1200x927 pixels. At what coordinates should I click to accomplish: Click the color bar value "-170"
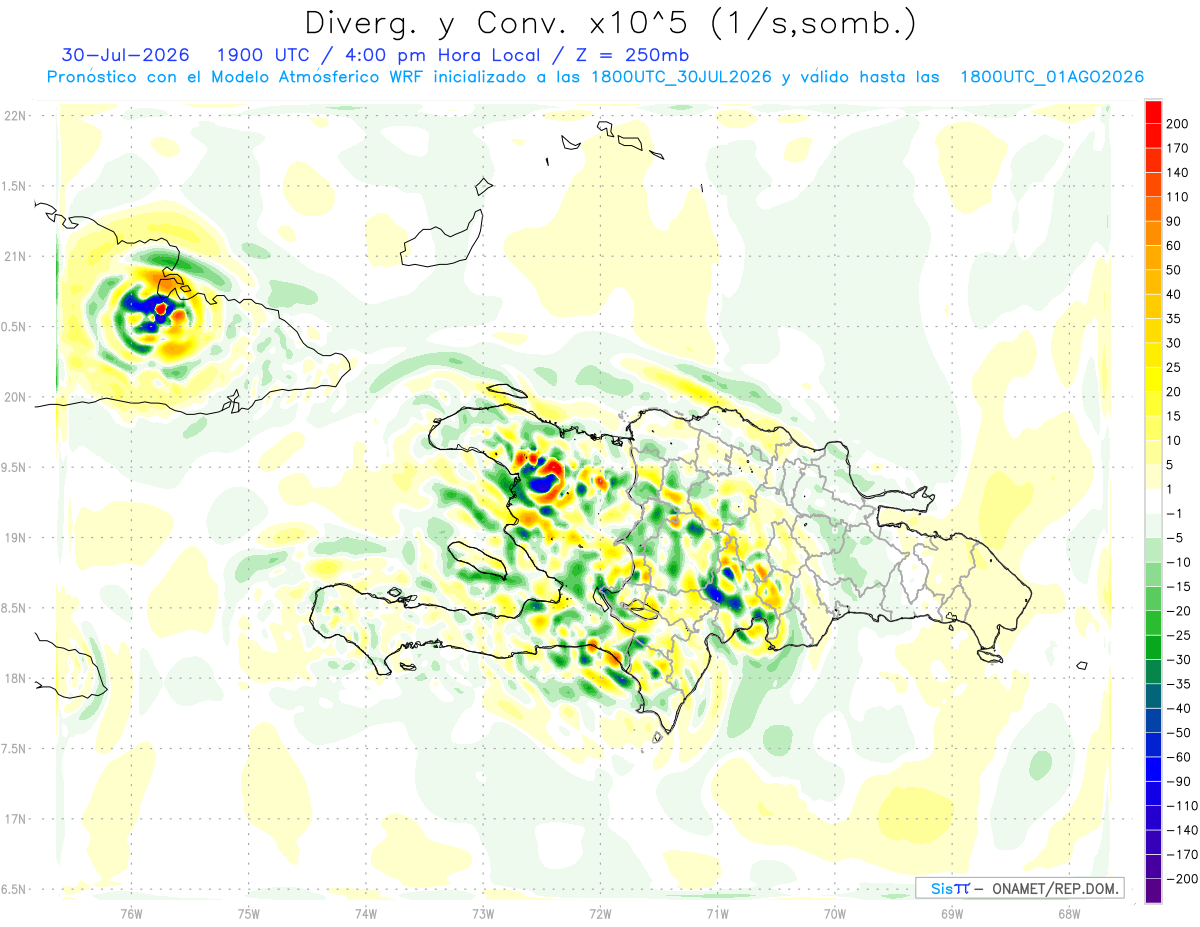[1184, 855]
